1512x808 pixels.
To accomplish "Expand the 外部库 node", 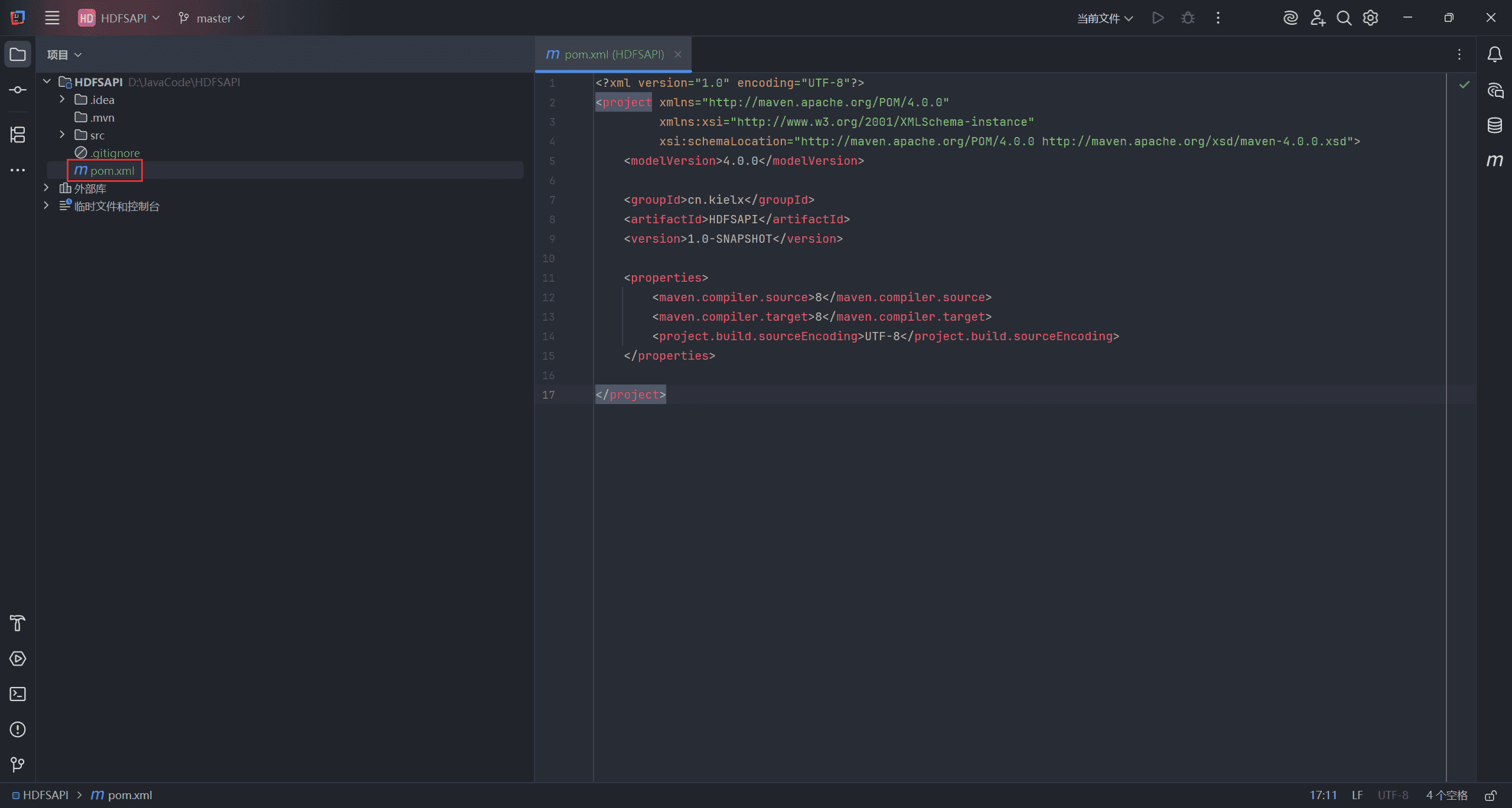I will click(x=46, y=188).
